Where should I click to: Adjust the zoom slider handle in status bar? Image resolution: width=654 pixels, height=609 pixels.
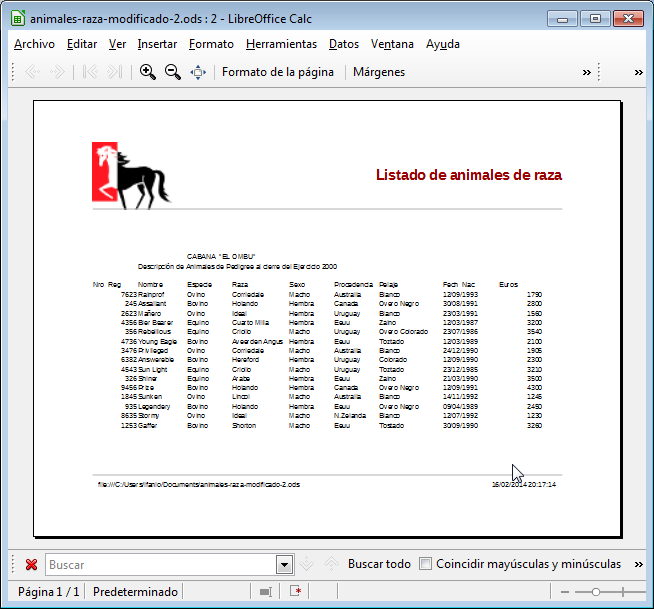pyautogui.click(x=596, y=592)
